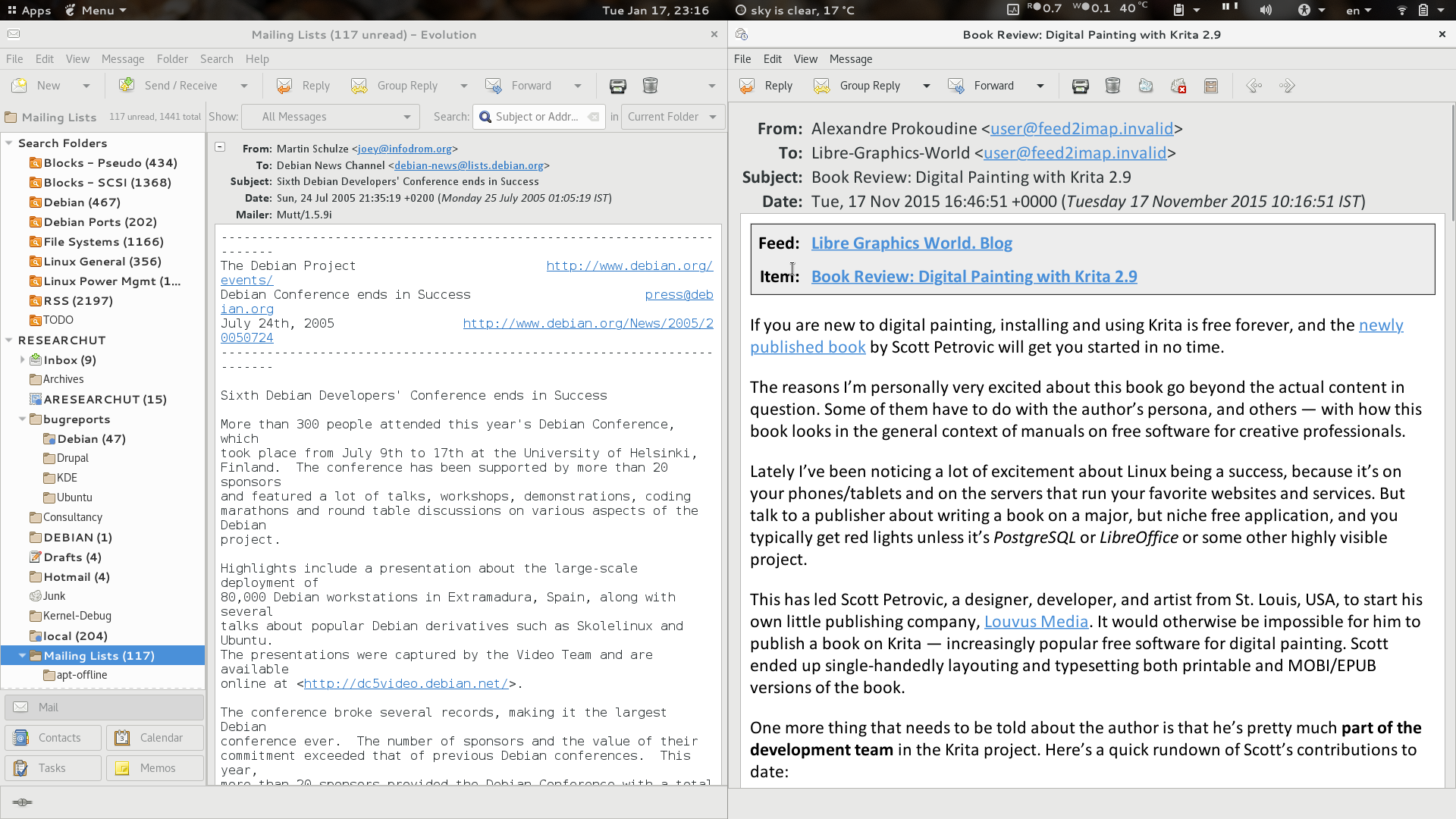The height and width of the screenshot is (819, 1456).
Task: Open the New button dropdown arrow
Action: tap(86, 86)
